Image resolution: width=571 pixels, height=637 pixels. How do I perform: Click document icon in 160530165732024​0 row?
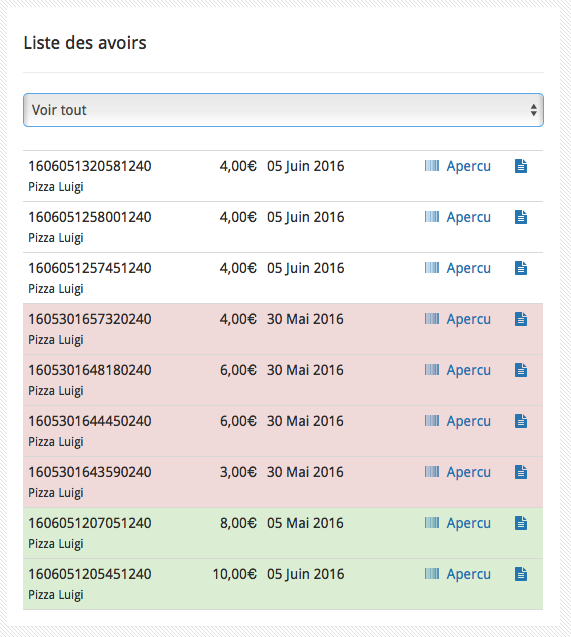pos(521,319)
